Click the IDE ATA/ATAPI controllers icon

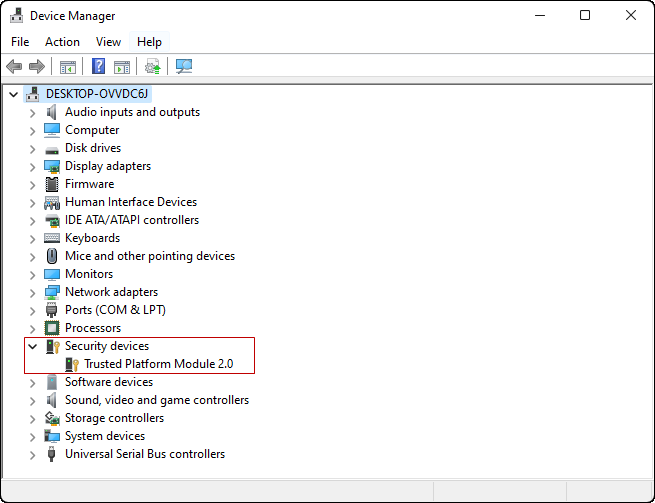pos(52,220)
